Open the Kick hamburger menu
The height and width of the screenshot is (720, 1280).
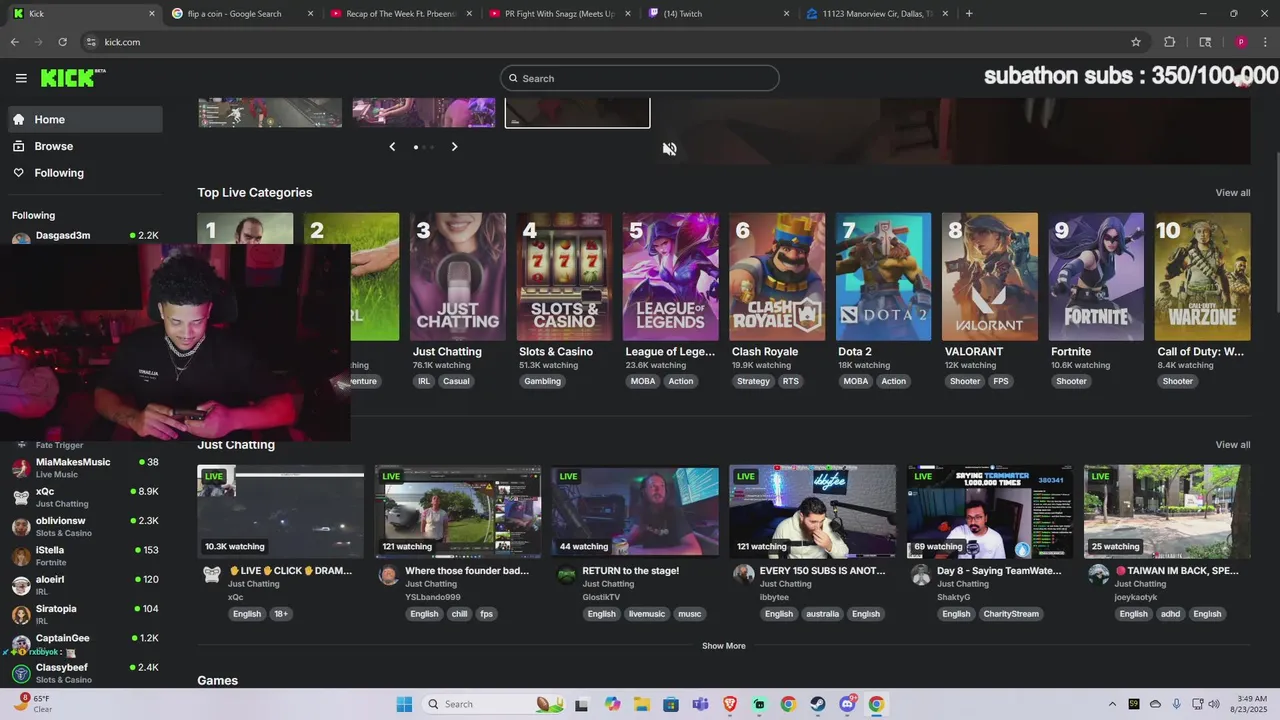click(21, 78)
